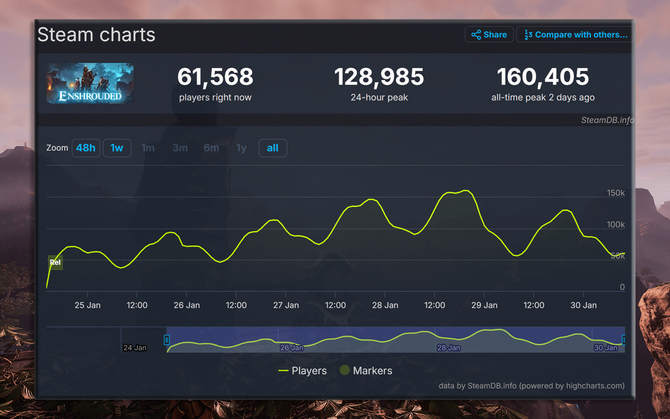The image size is (670, 419).
Task: Set zoom to 1w
Action: coord(117,148)
